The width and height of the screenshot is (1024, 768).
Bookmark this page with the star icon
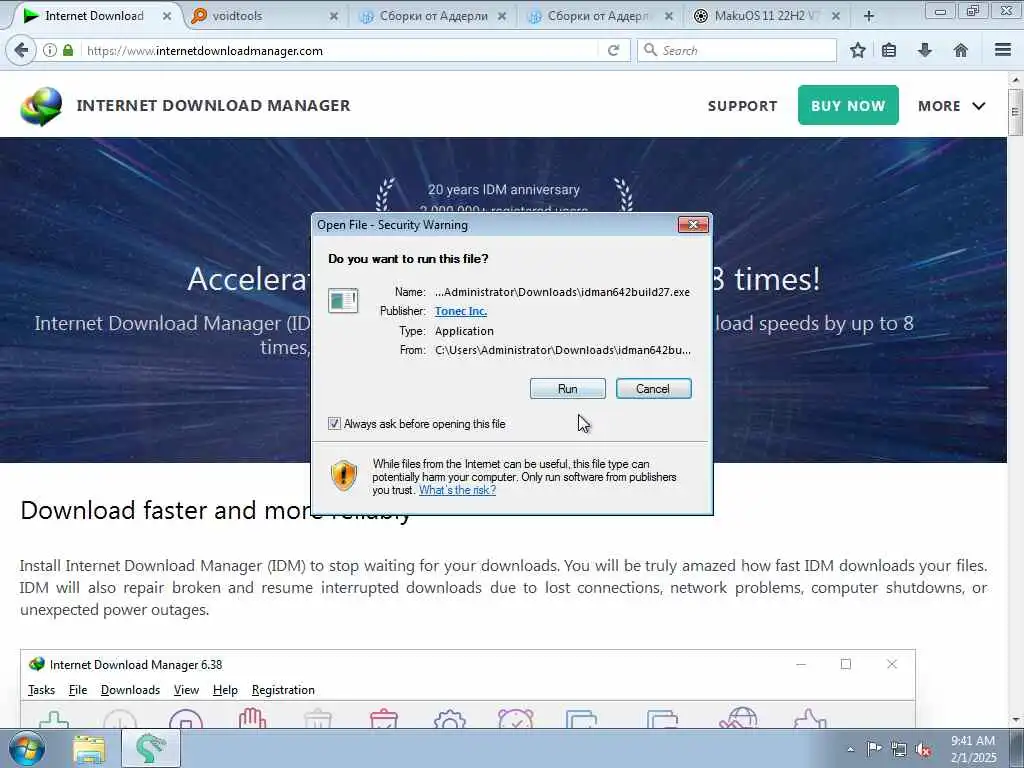click(x=857, y=50)
